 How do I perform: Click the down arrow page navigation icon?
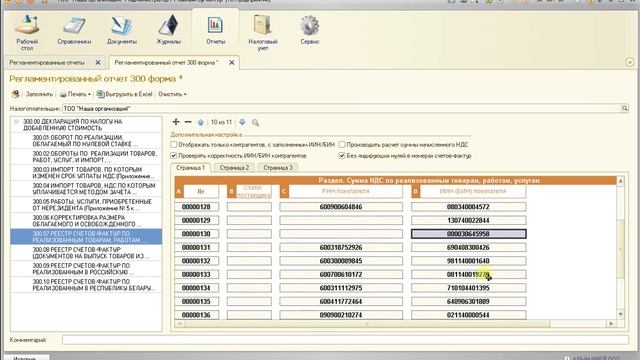coord(242,122)
